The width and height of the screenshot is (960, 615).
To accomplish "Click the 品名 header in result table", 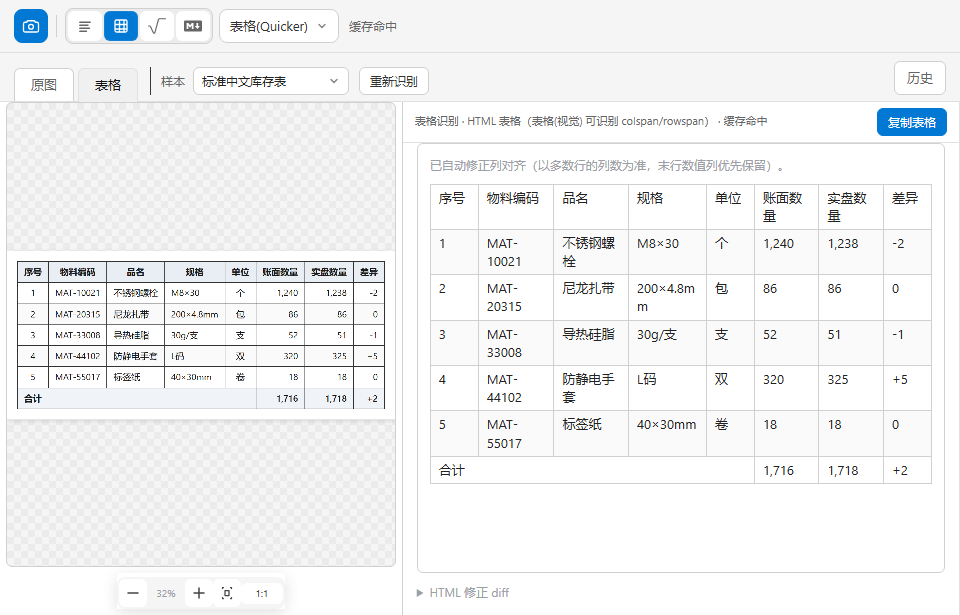I will pos(591,207).
